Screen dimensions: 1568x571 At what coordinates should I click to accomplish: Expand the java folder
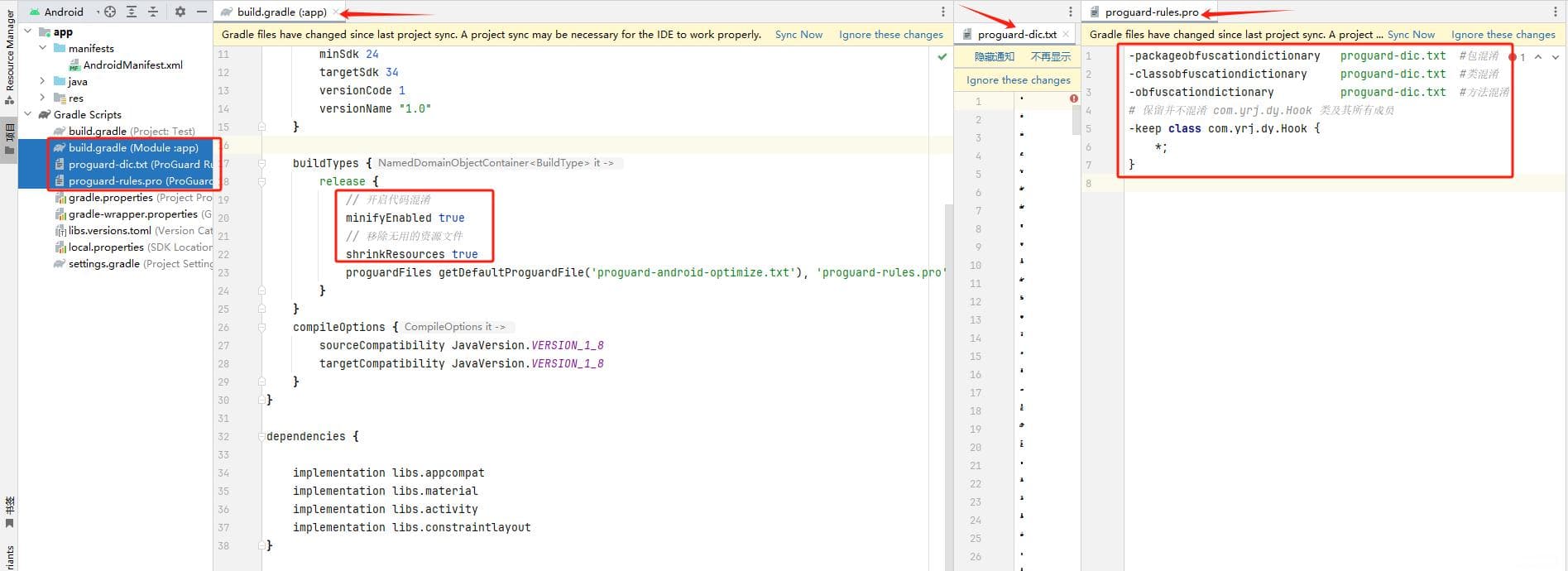click(x=43, y=81)
